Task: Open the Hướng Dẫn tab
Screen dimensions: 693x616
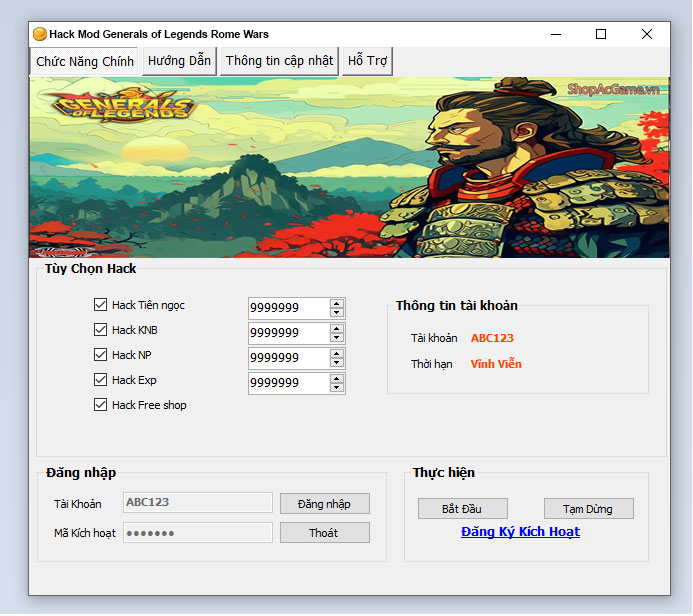Action: click(179, 61)
